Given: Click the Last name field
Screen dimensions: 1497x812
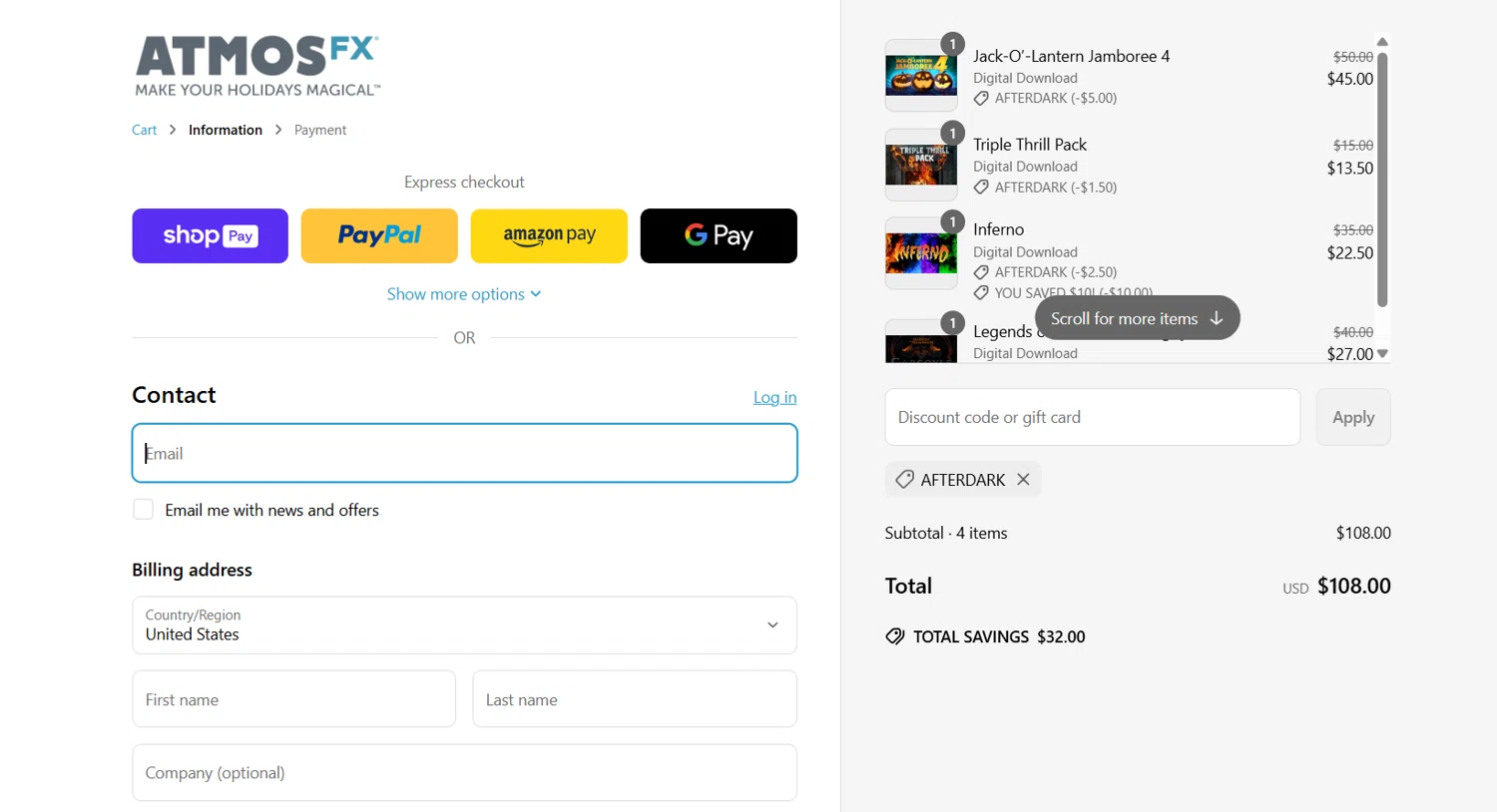Looking at the screenshot, I should (635, 699).
